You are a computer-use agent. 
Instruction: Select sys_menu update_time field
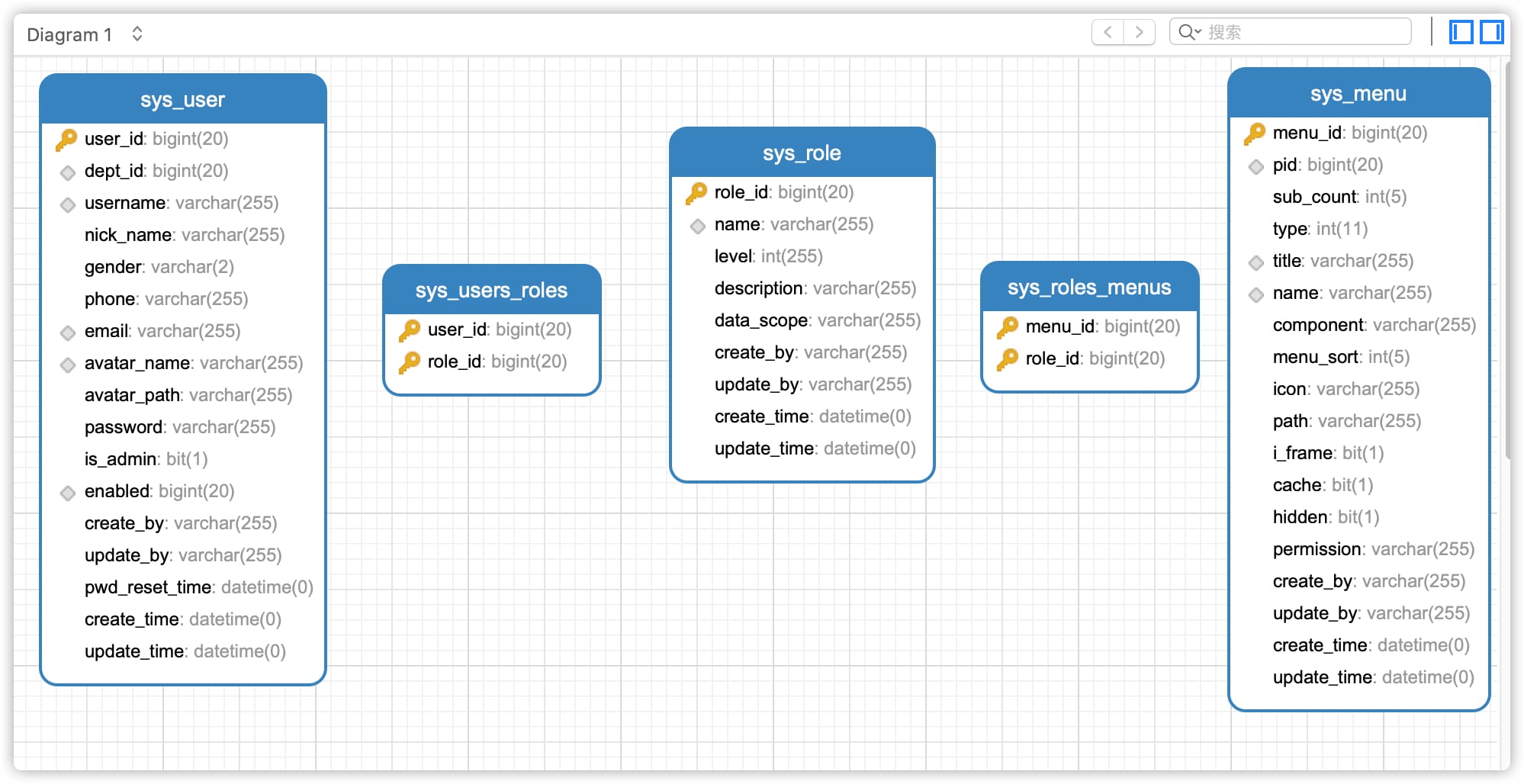[1374, 677]
